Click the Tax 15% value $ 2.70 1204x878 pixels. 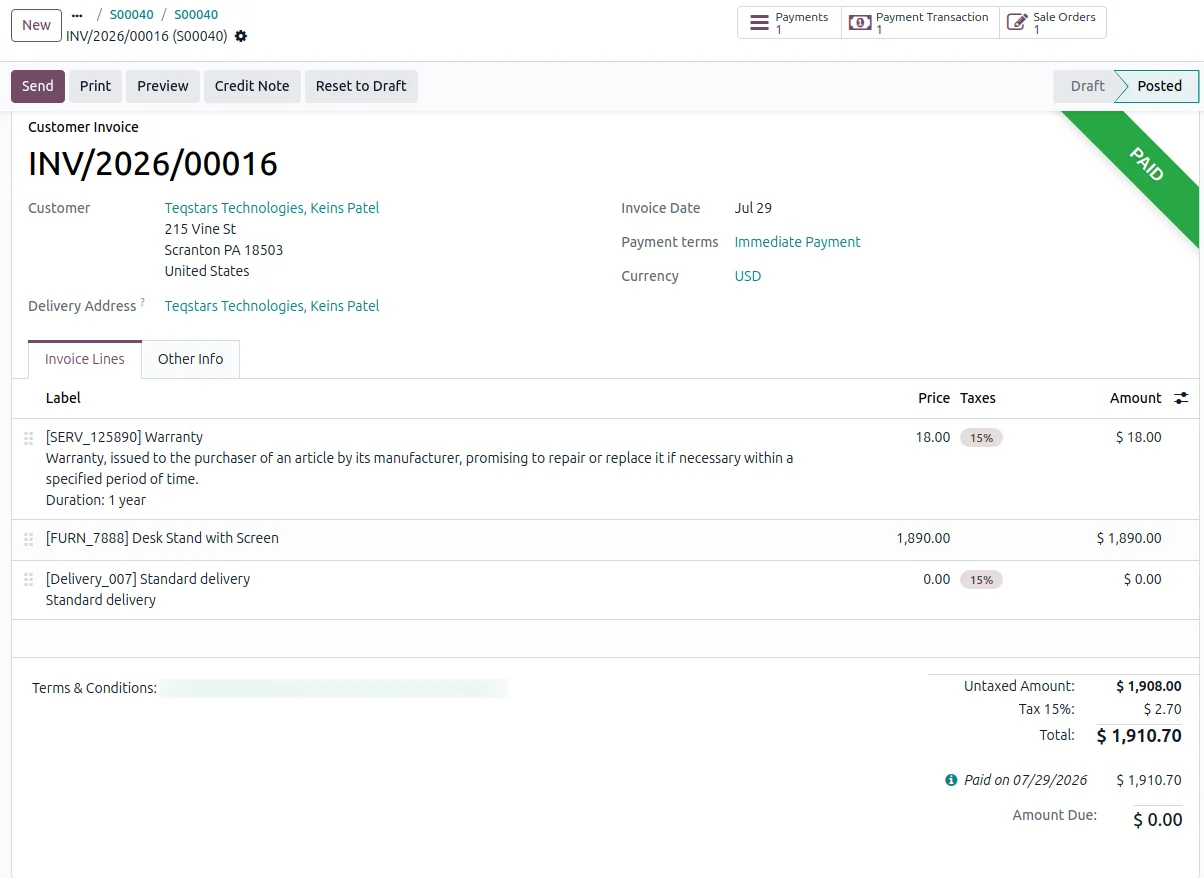click(1163, 709)
